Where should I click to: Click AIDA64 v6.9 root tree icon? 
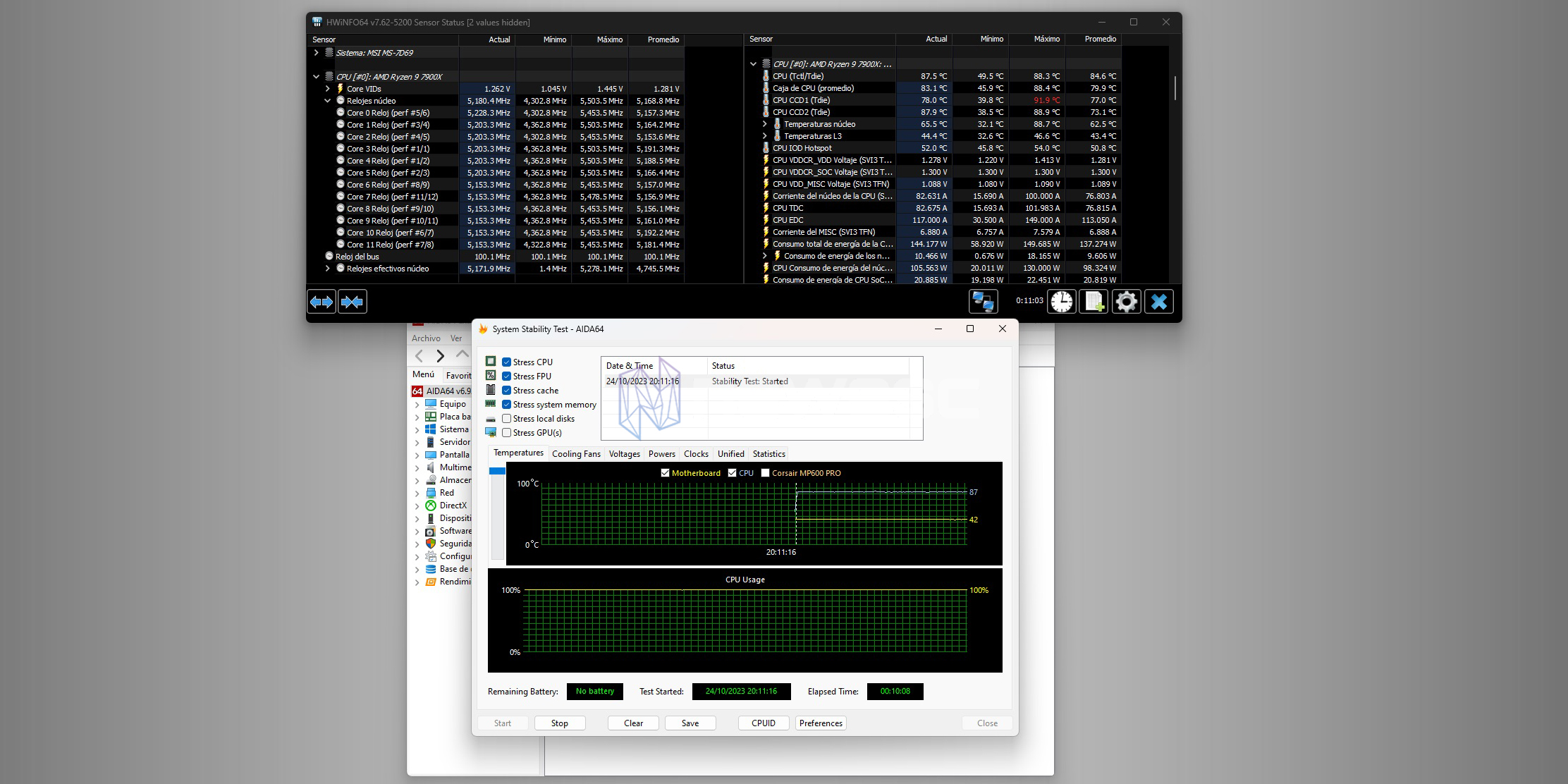pos(417,391)
